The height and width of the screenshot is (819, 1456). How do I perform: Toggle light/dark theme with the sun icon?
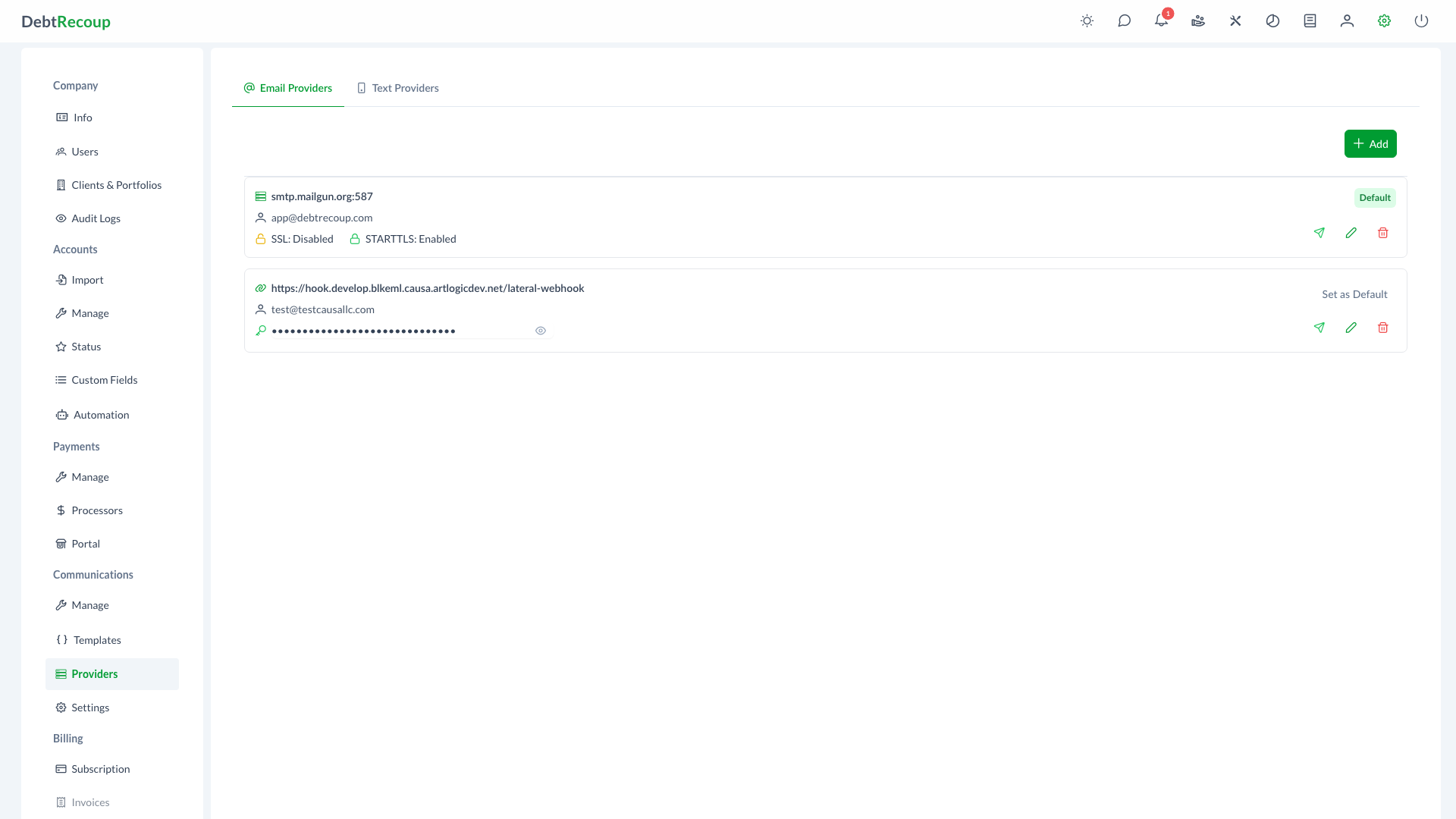click(x=1087, y=21)
